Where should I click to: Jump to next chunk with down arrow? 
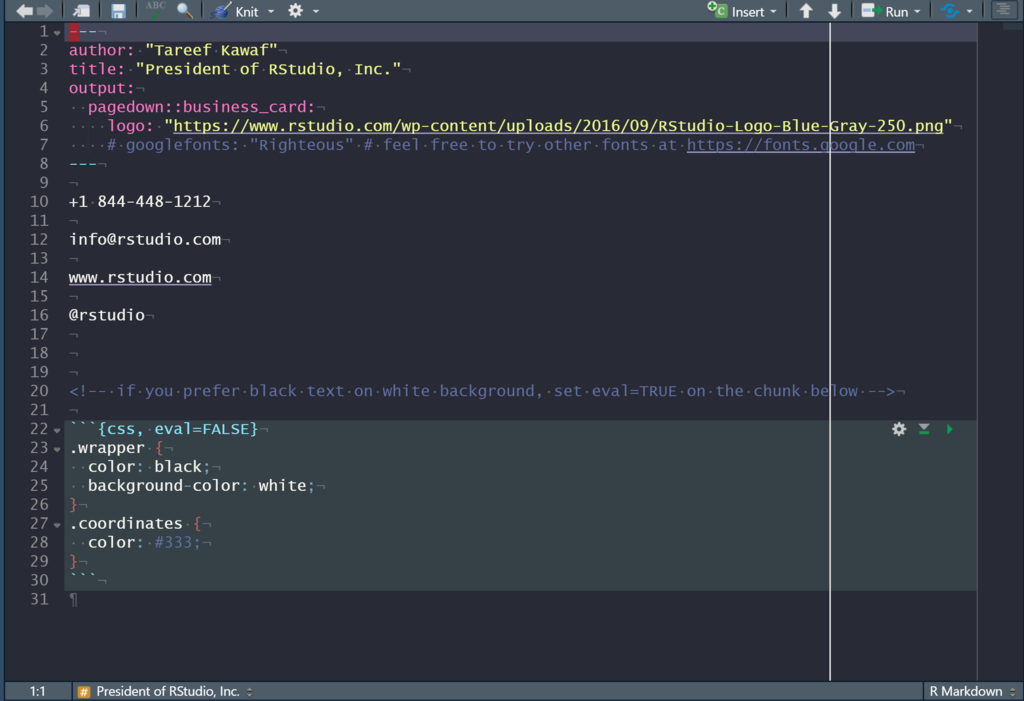835,11
